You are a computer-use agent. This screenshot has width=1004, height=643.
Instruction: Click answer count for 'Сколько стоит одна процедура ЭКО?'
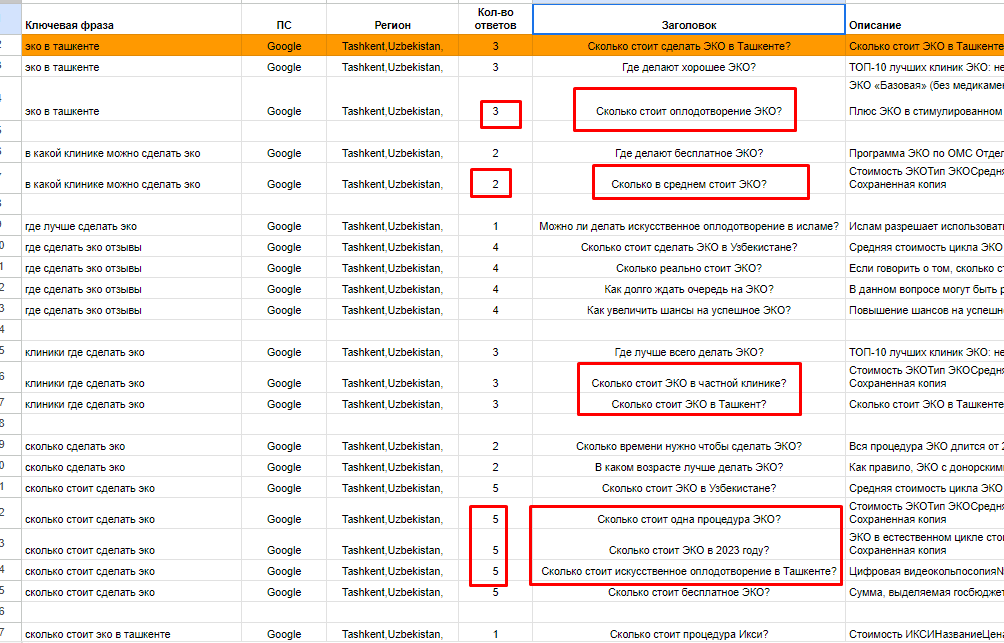[x=496, y=513]
